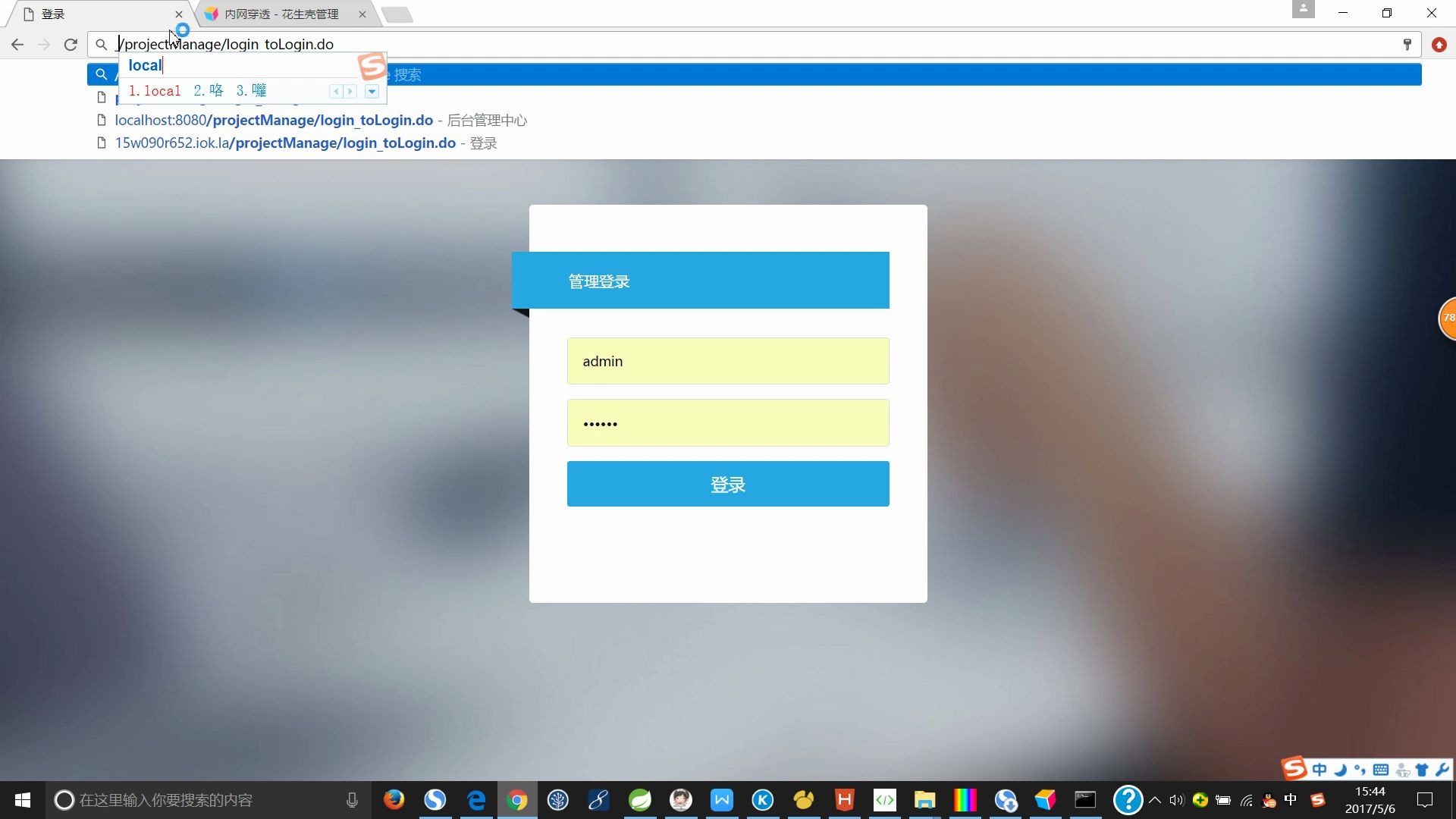
Task: Click the orange floating 78 badge
Action: (x=1448, y=318)
